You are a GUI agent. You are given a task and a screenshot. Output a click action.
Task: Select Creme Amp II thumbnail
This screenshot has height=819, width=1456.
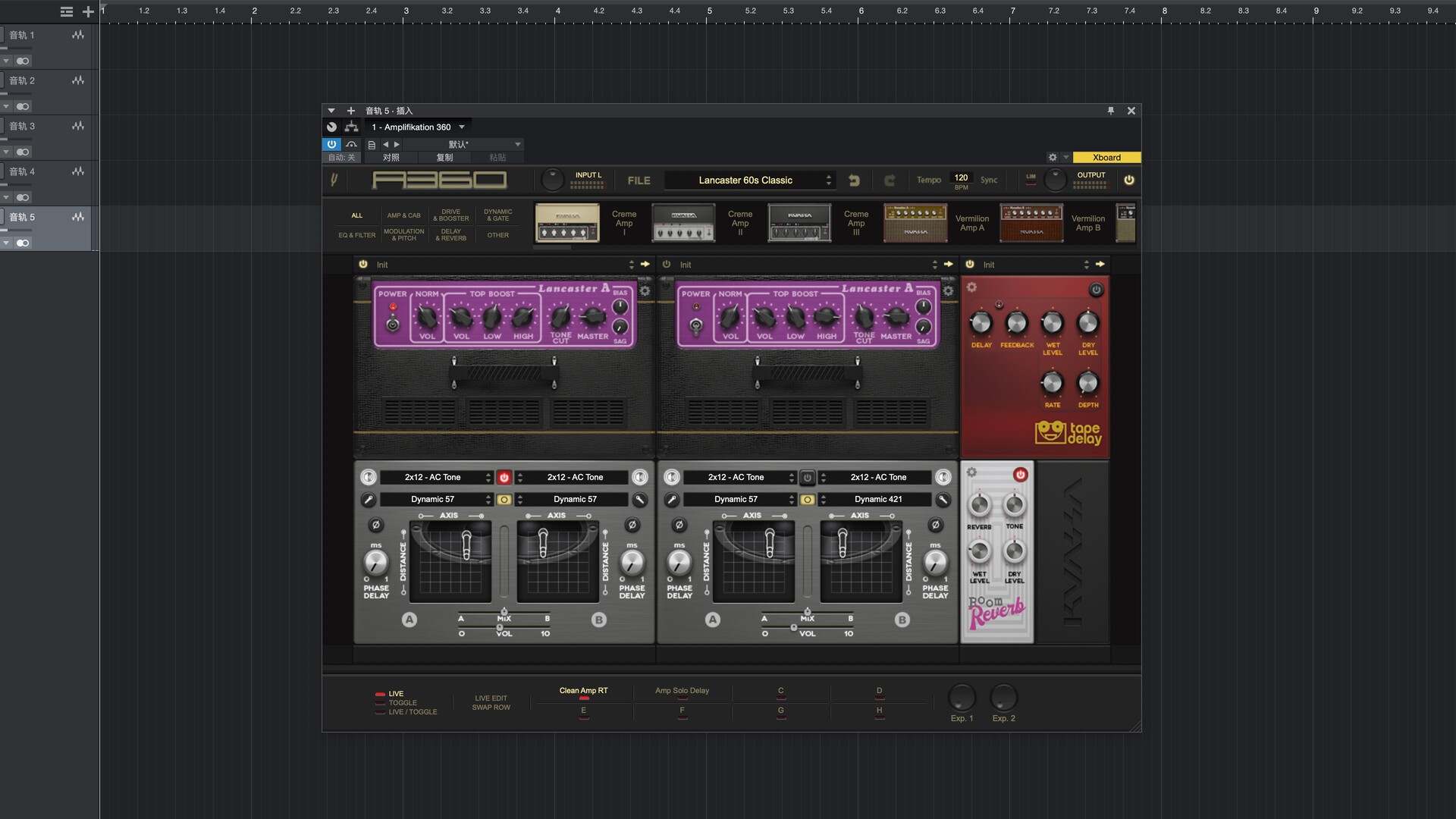pos(683,223)
